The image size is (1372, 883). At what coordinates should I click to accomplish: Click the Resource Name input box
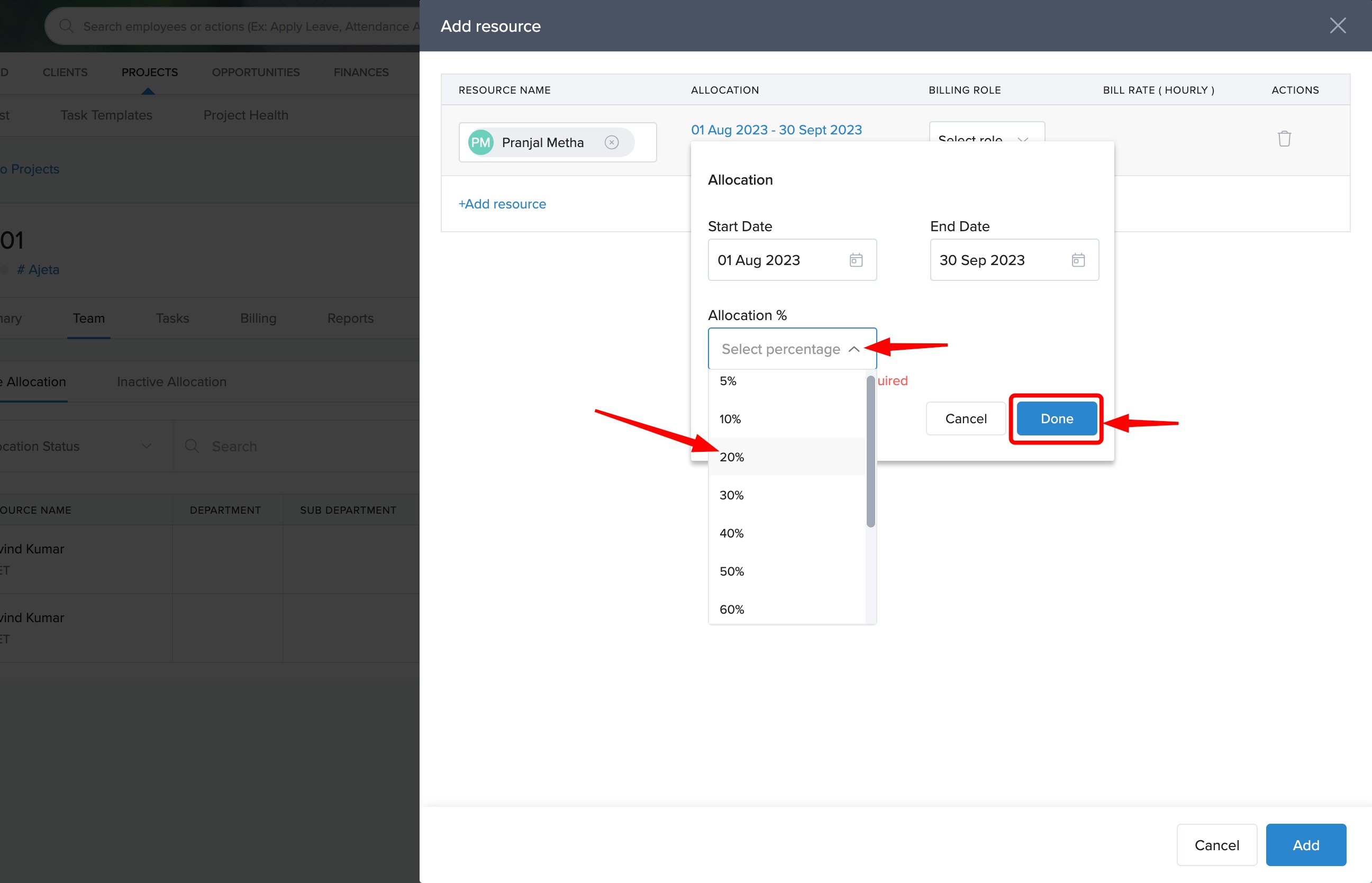tap(557, 142)
